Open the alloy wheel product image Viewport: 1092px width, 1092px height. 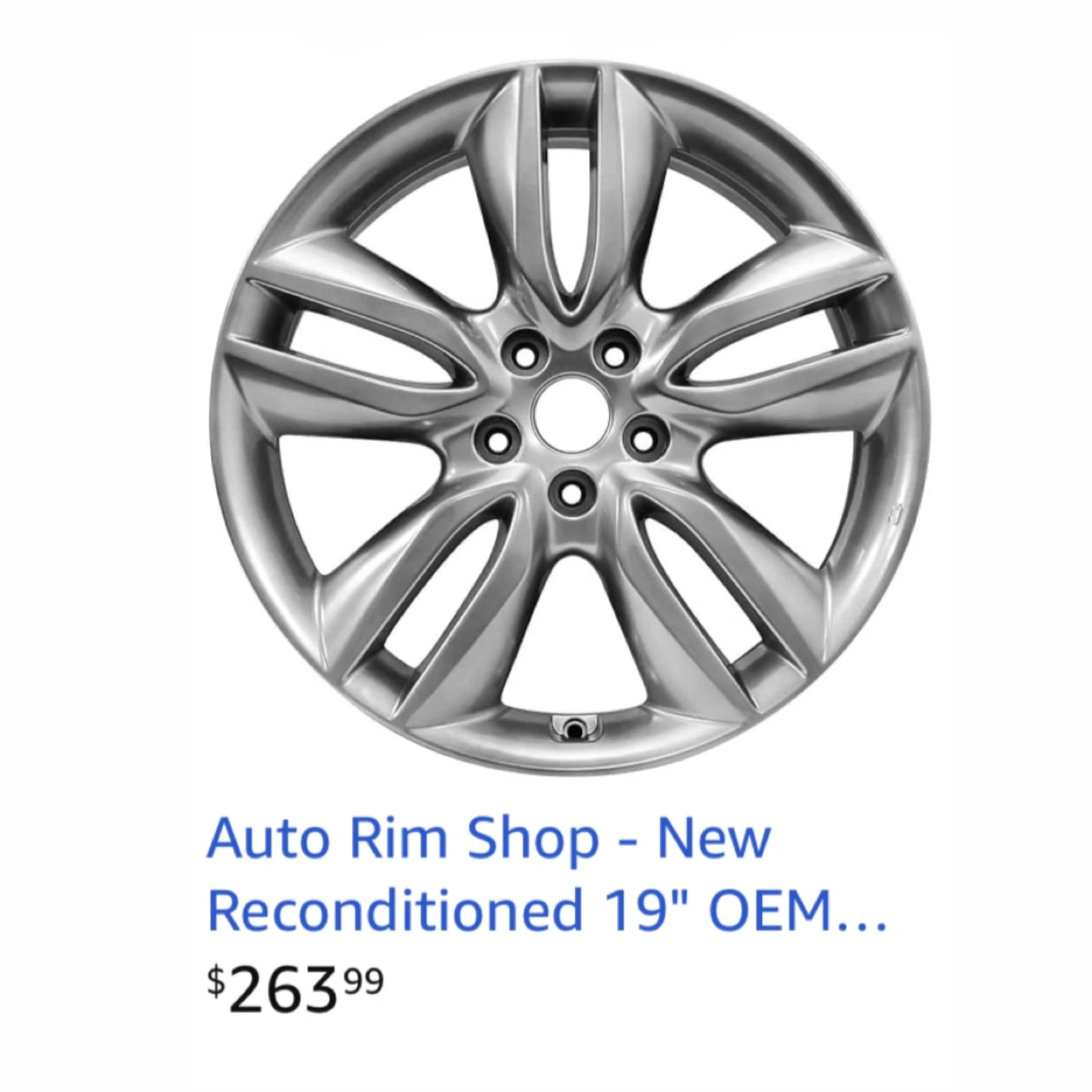click(x=569, y=417)
